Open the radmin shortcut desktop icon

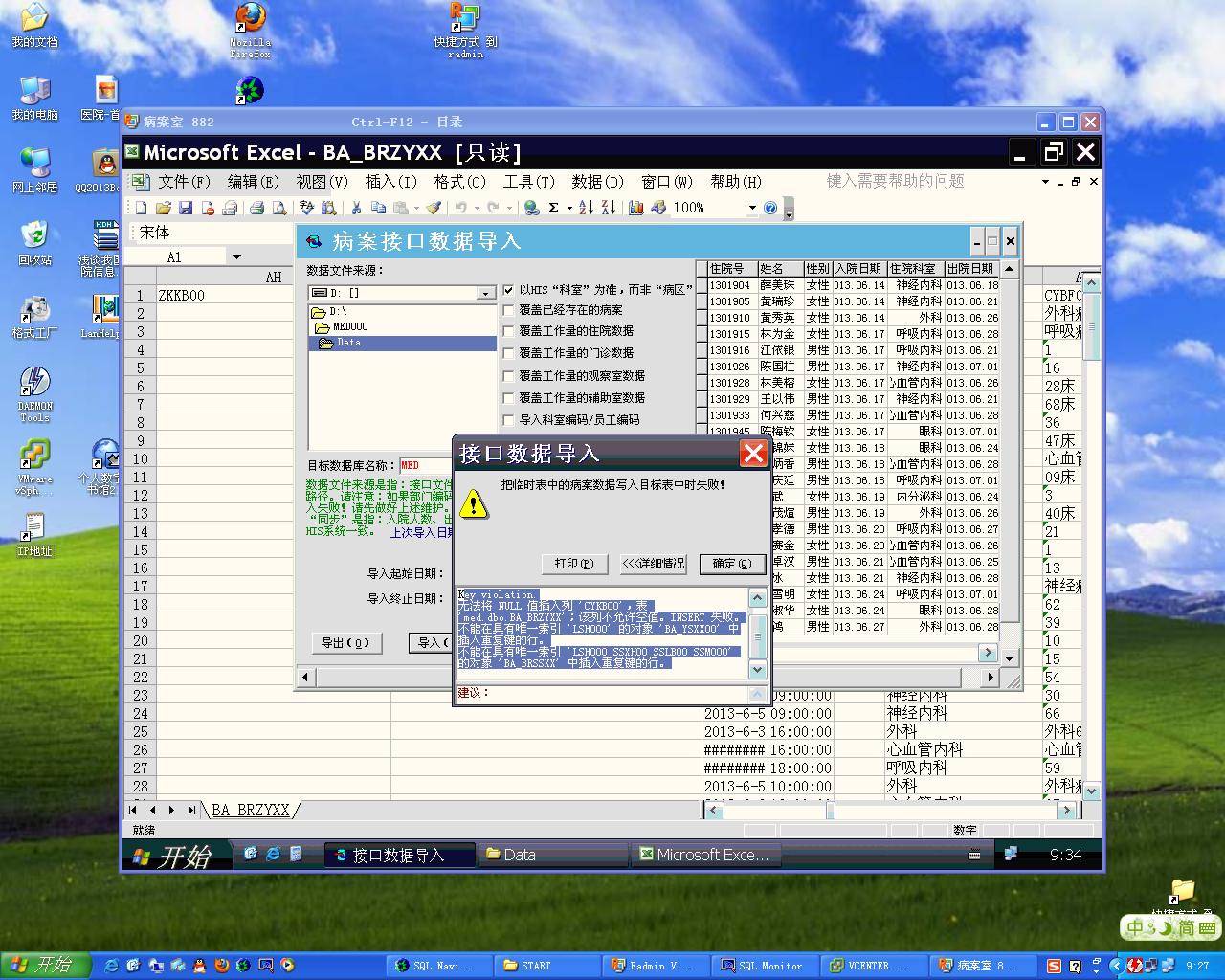coord(465,31)
